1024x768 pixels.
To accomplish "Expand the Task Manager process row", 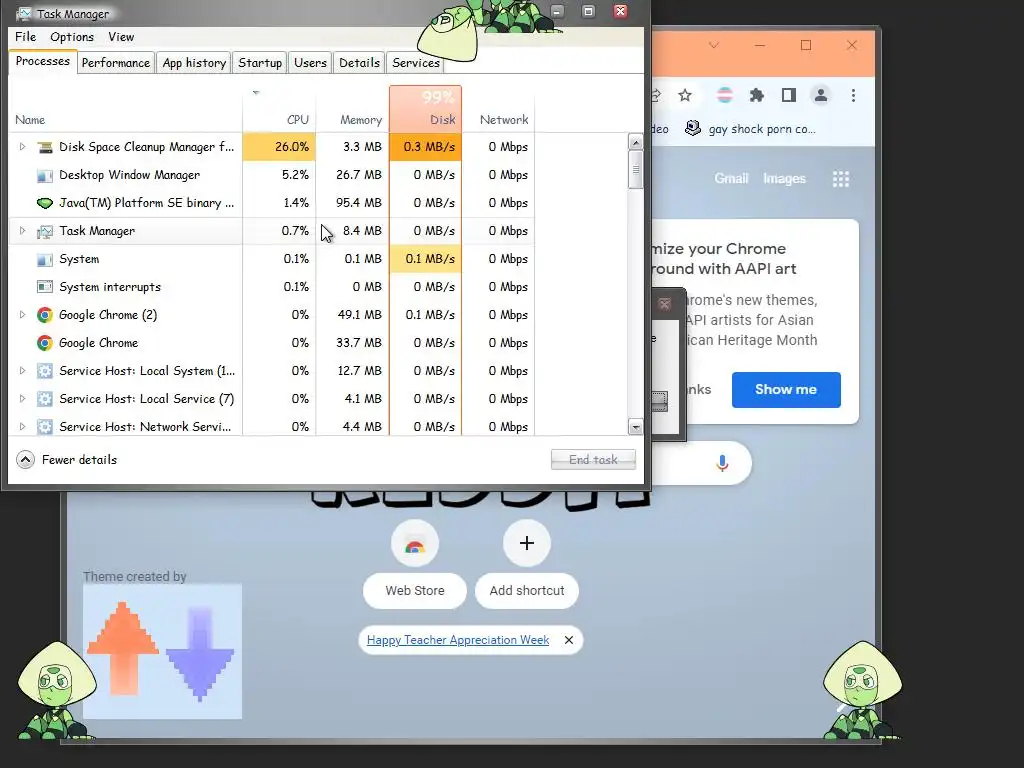I will coord(22,231).
